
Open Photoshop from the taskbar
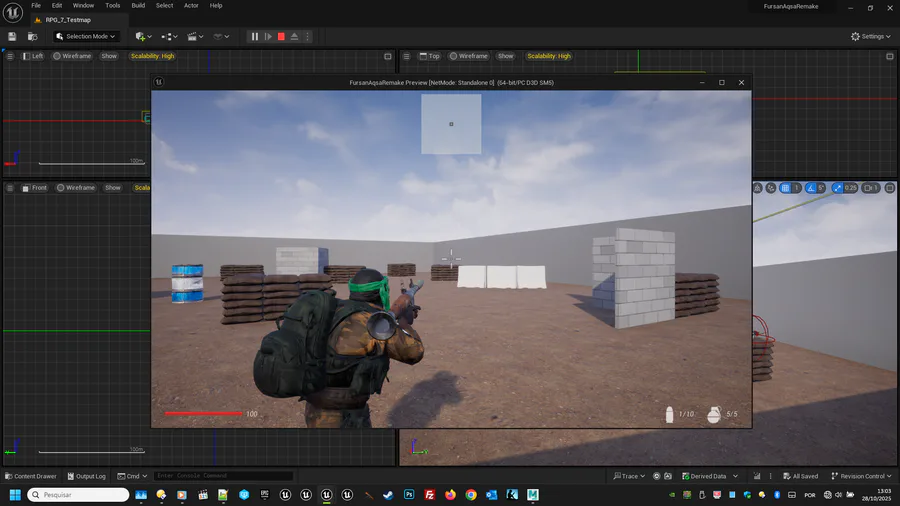(x=409, y=495)
